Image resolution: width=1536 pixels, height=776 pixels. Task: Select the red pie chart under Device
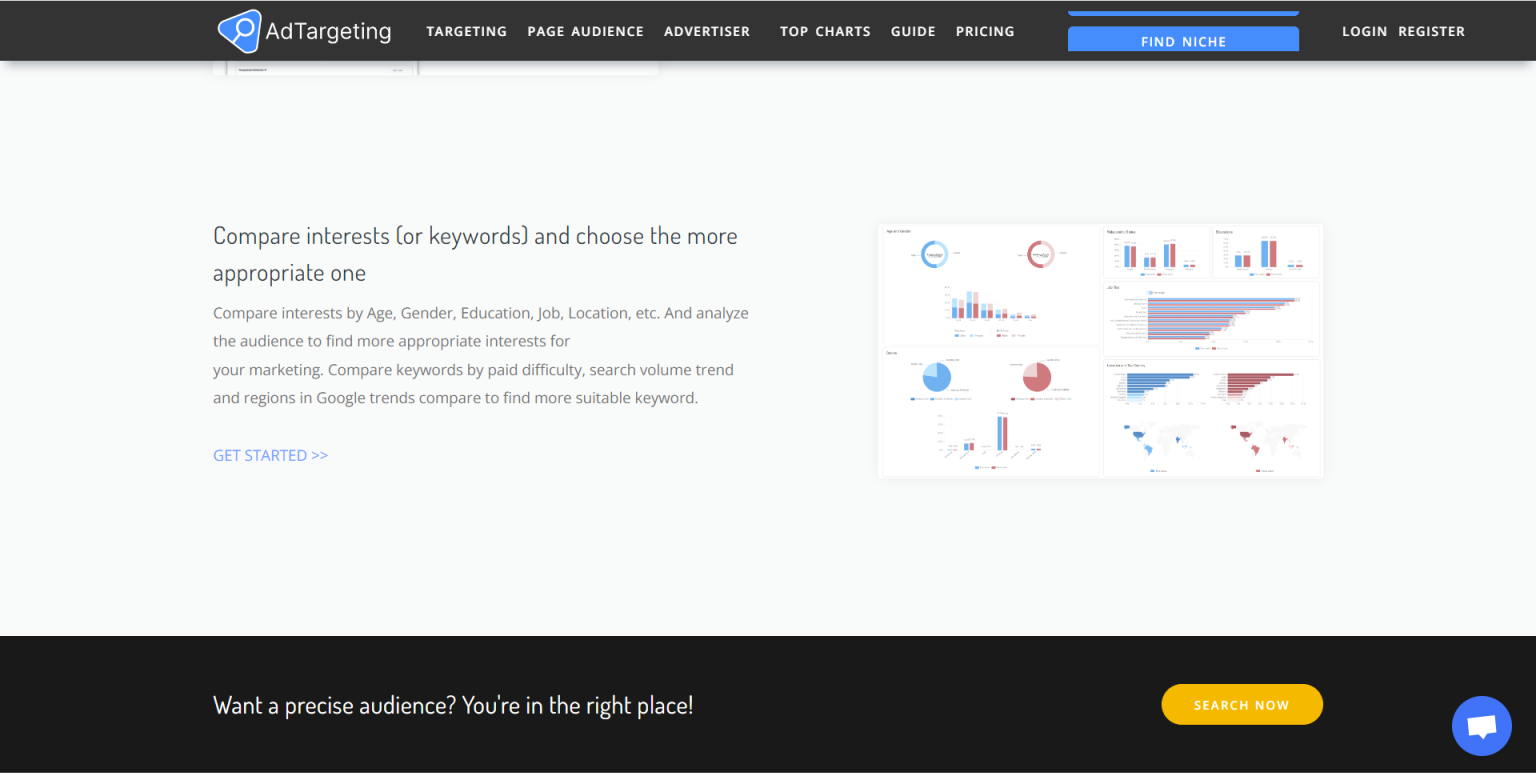(x=1037, y=377)
